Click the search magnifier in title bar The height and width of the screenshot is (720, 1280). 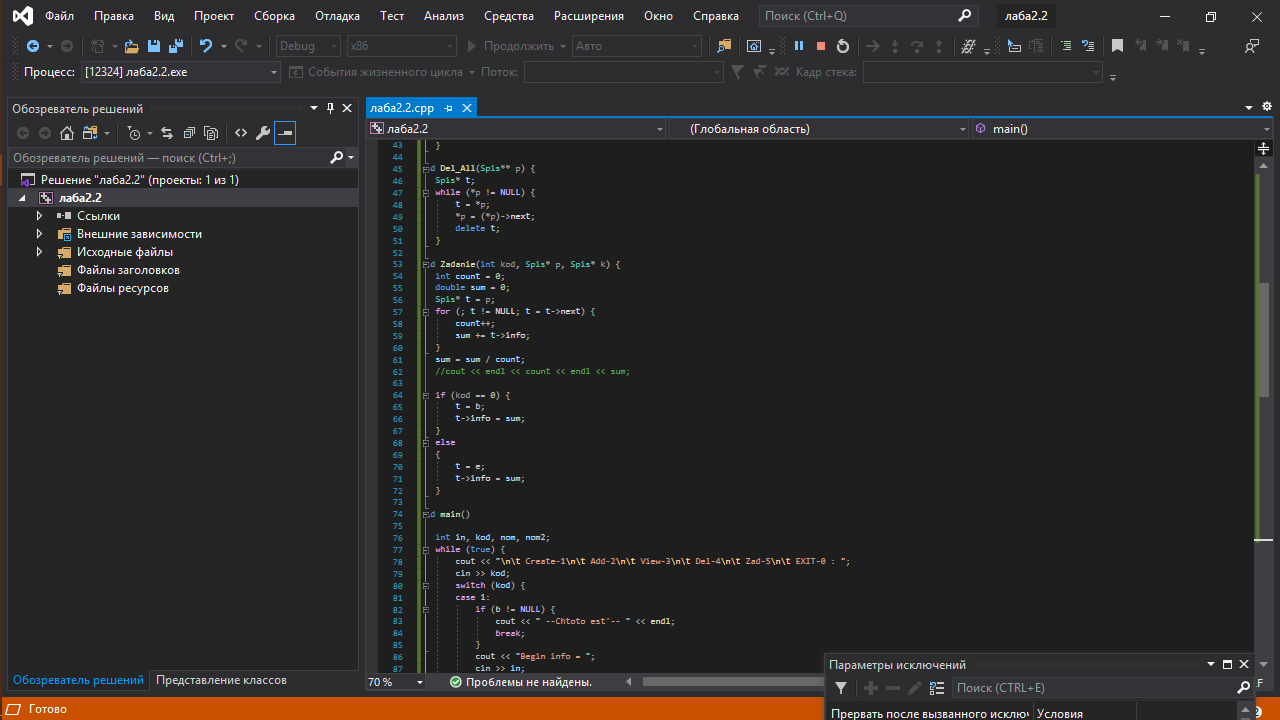964,16
